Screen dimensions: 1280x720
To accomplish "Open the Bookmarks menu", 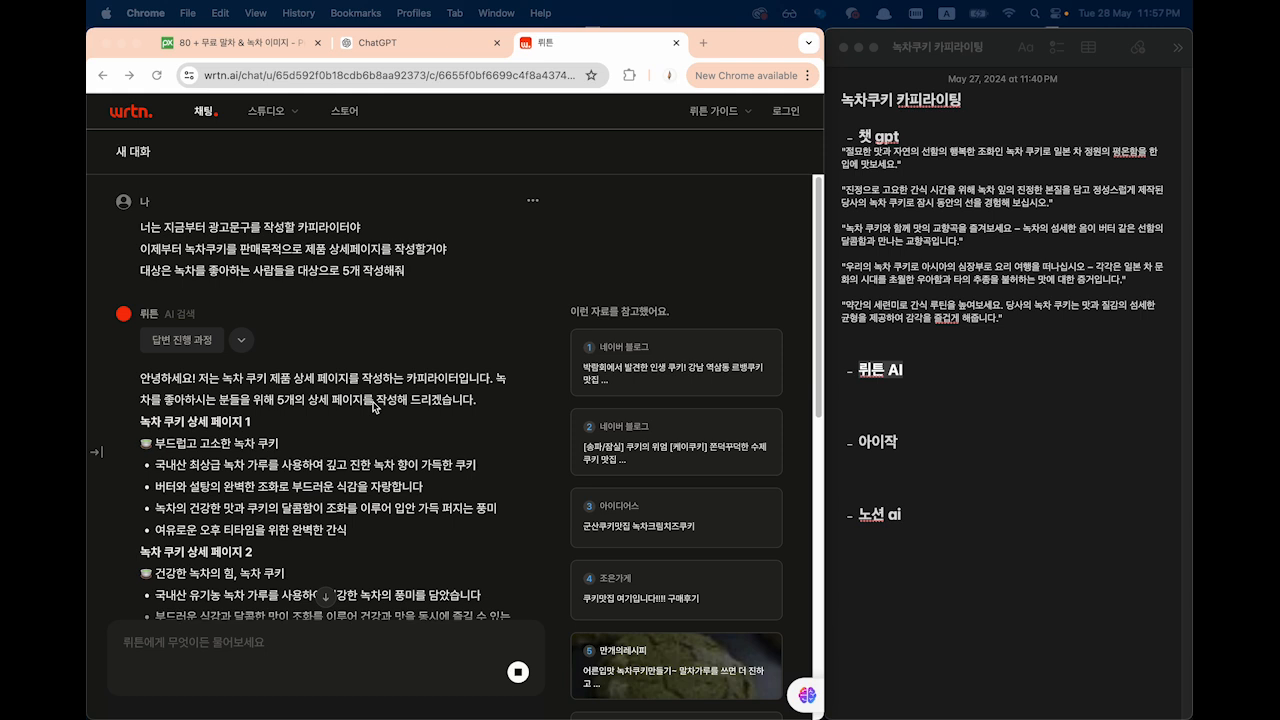I will 355,13.
